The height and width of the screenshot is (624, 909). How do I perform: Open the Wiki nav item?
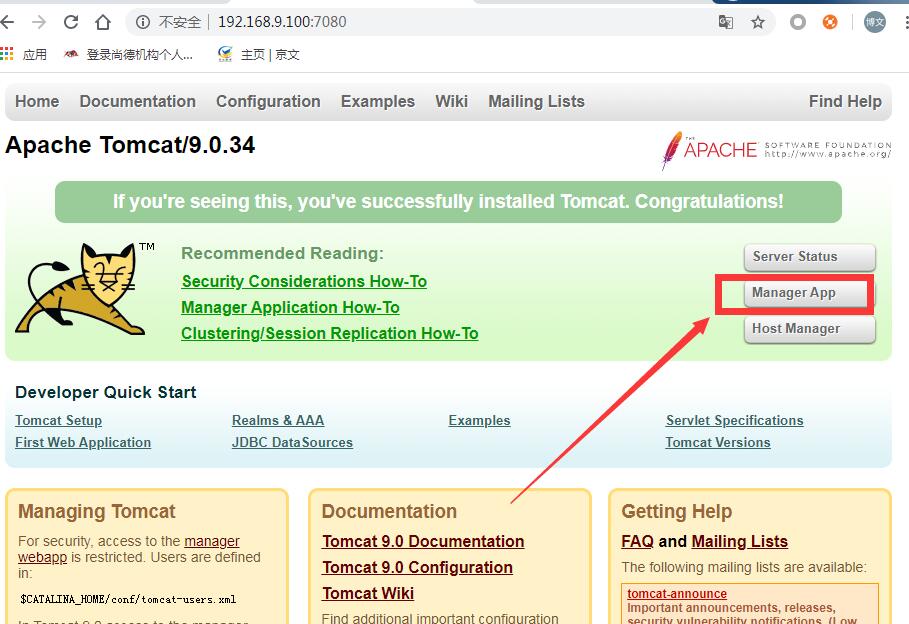pos(451,101)
